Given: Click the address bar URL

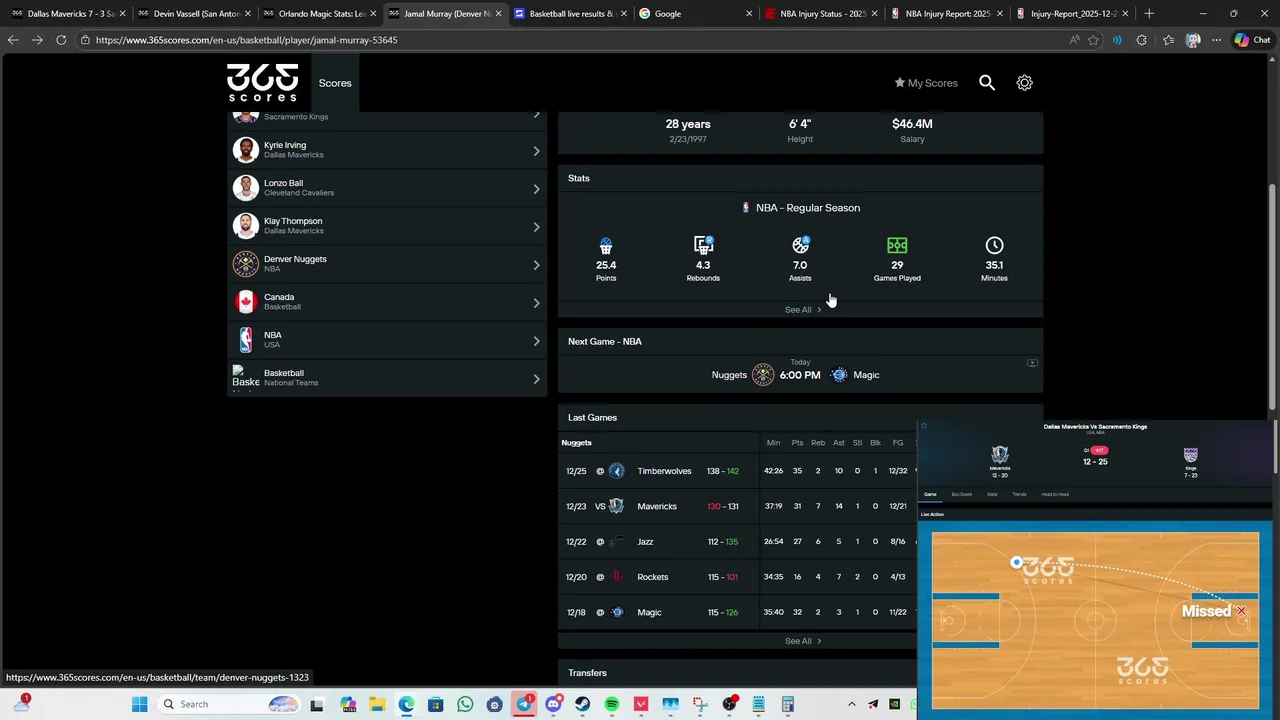Looking at the screenshot, I should [x=246, y=40].
